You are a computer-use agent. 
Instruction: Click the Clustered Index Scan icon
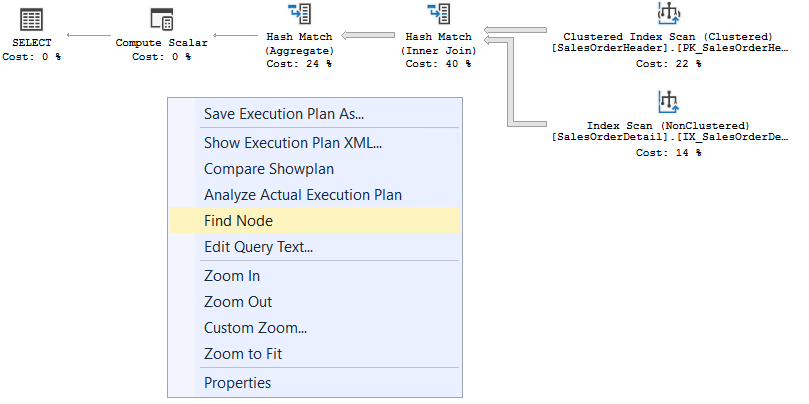(x=668, y=14)
